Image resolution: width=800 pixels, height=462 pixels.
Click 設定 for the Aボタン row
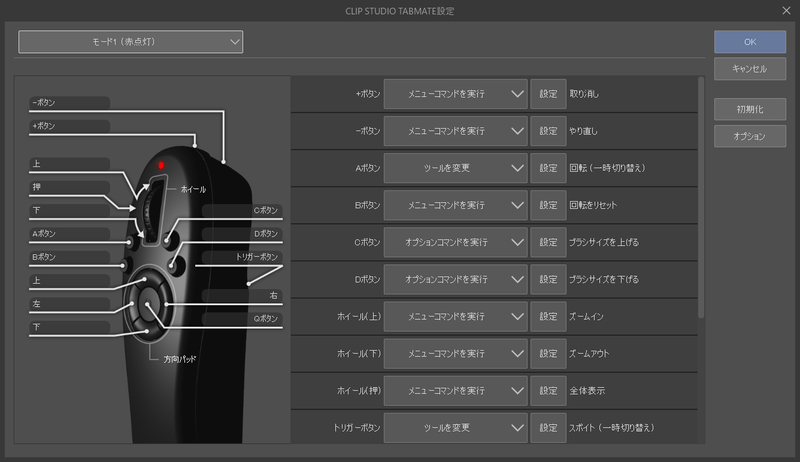tap(548, 168)
